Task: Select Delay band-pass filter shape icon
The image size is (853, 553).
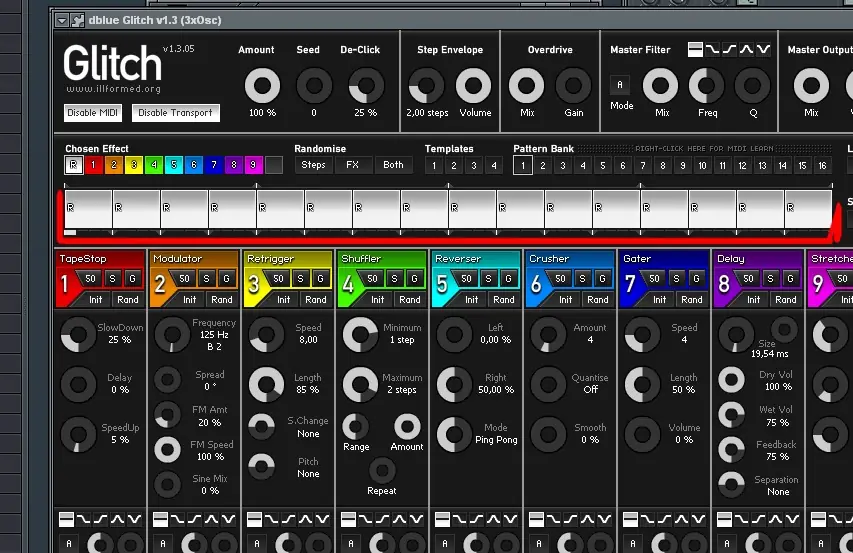Action: click(776, 520)
